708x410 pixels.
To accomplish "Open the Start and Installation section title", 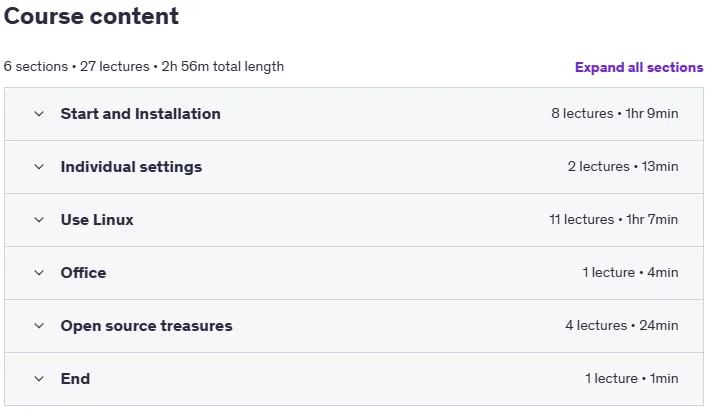I will [140, 114].
